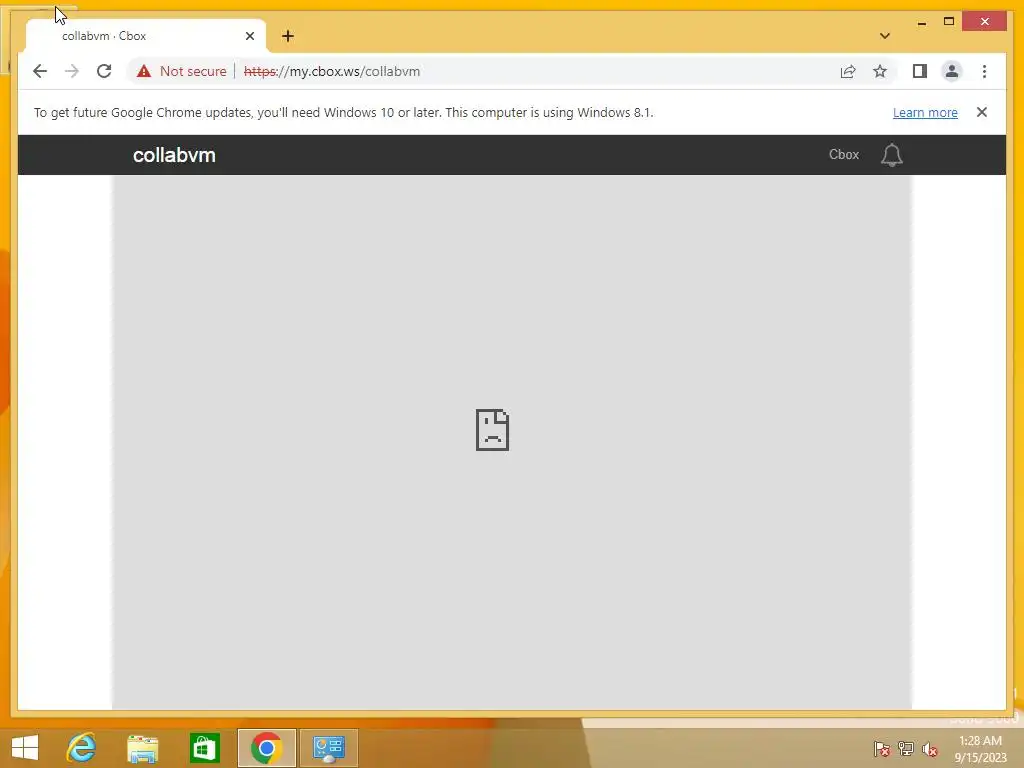Open Chrome three-dot menu
Image resolution: width=1024 pixels, height=768 pixels.
point(984,71)
